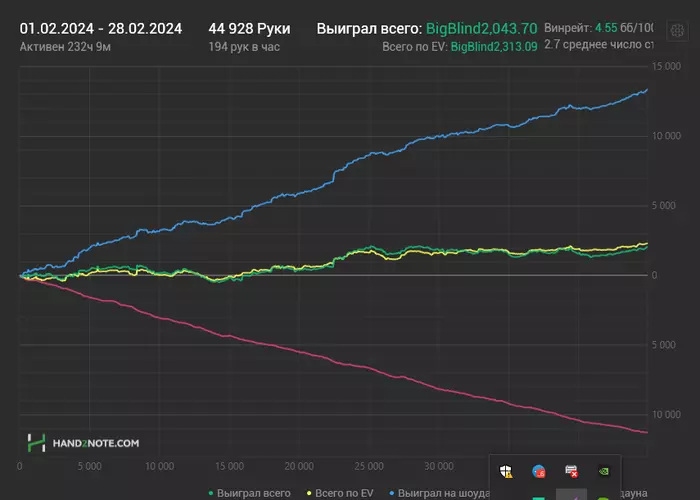Click x-axis label '20 000'

[x=299, y=467]
